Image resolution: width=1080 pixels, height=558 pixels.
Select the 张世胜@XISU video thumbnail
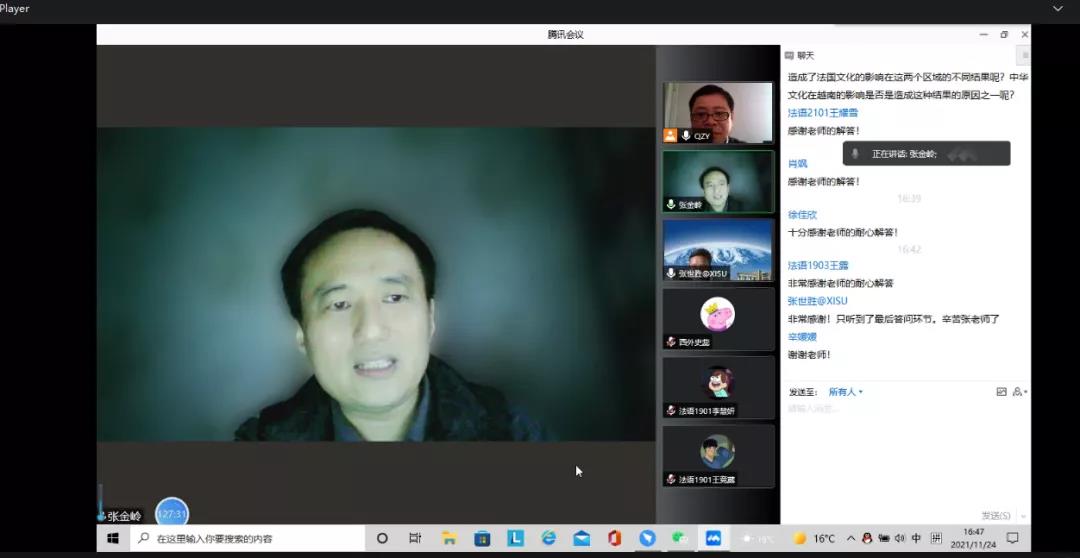[x=718, y=249]
